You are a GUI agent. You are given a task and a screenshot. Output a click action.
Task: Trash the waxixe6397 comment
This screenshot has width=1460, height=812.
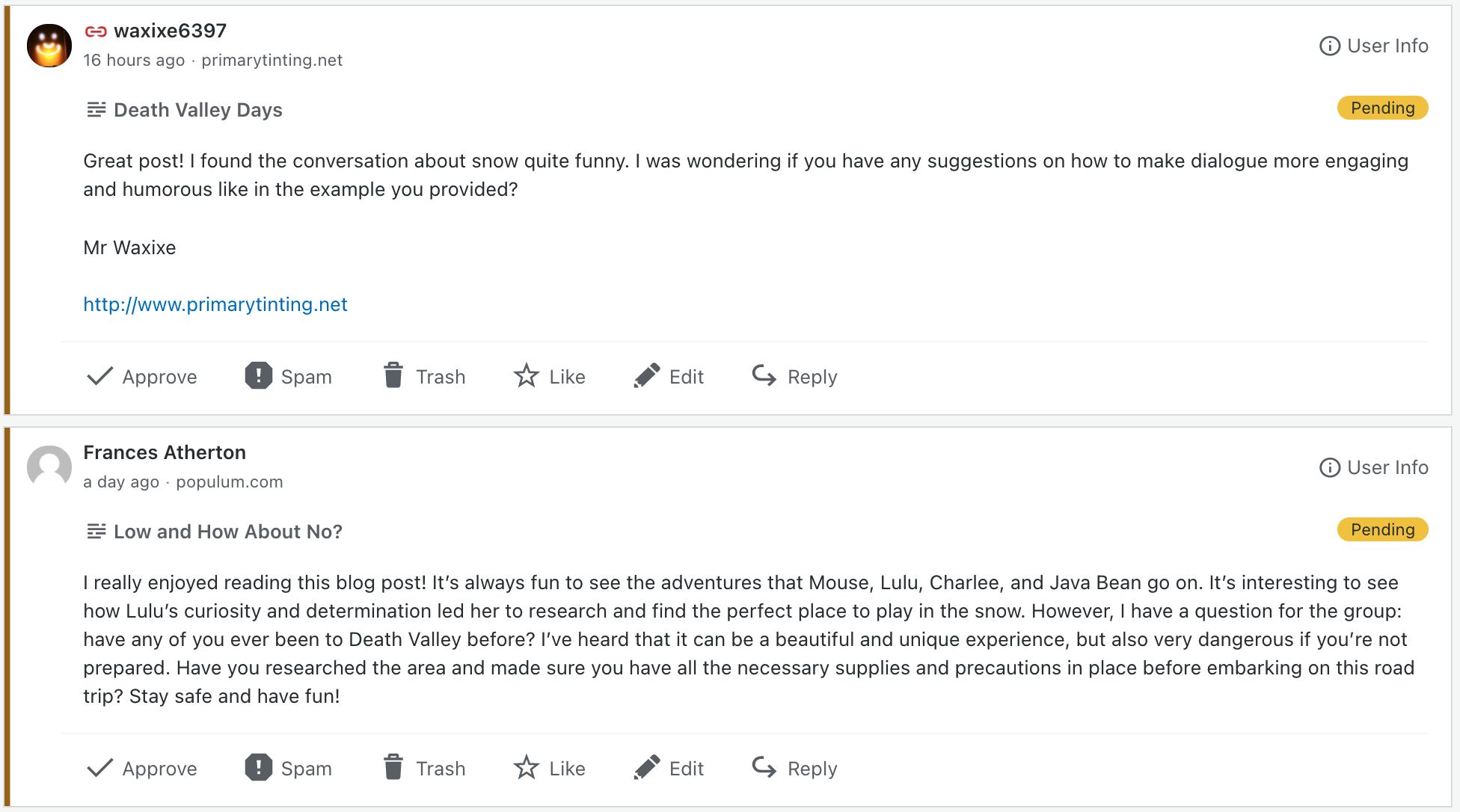[424, 377]
